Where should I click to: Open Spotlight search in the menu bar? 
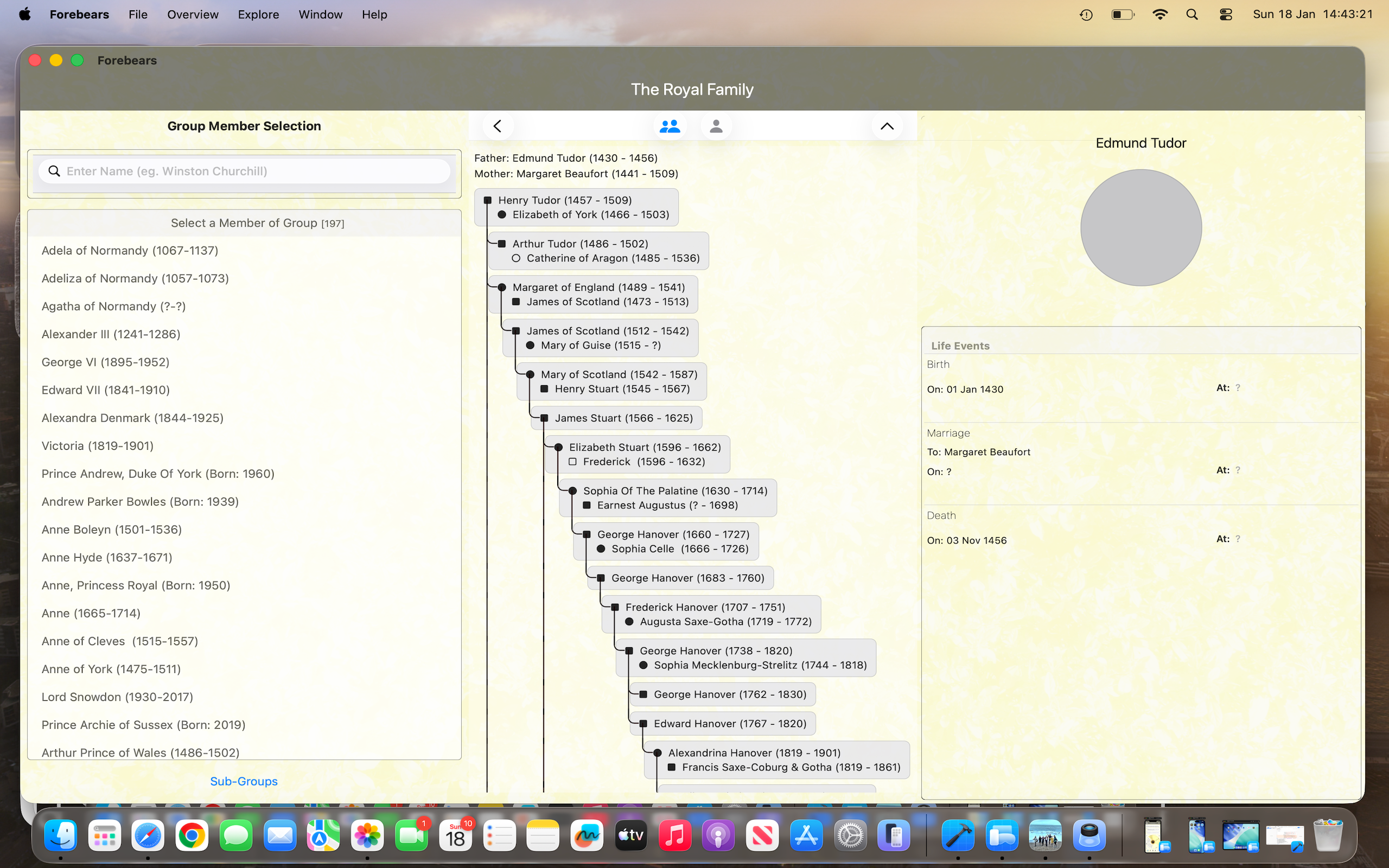(x=1192, y=14)
